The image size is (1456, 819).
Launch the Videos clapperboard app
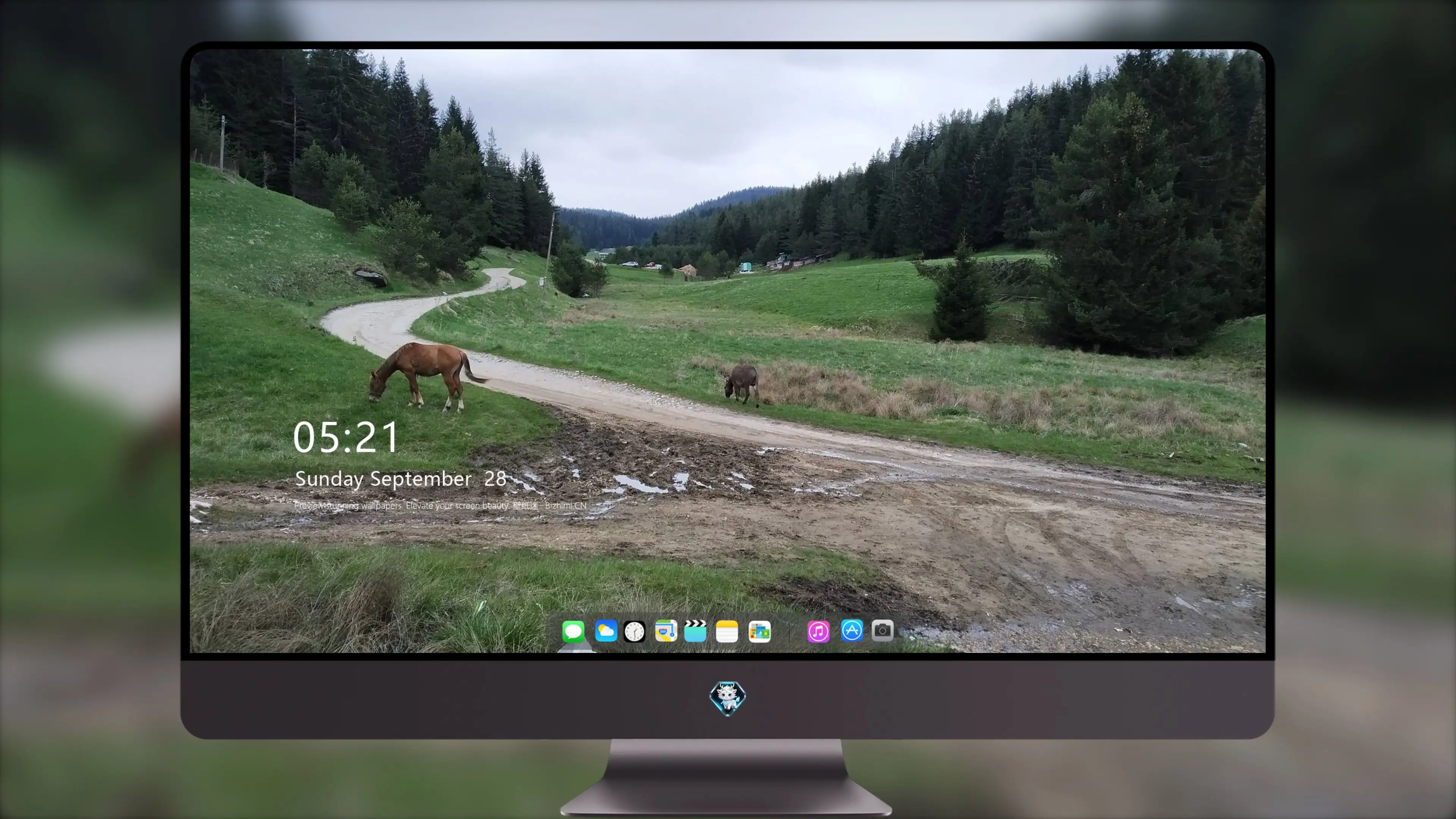(695, 631)
